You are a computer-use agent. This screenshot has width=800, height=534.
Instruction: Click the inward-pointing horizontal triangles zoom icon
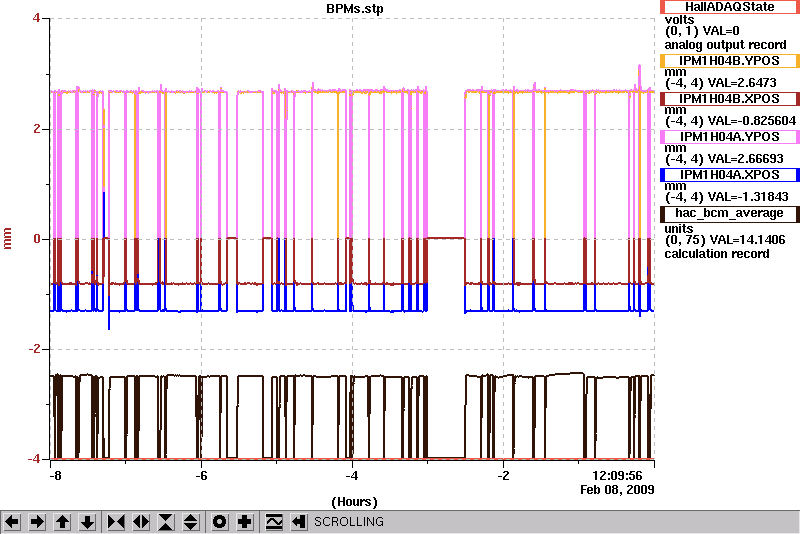tap(116, 522)
